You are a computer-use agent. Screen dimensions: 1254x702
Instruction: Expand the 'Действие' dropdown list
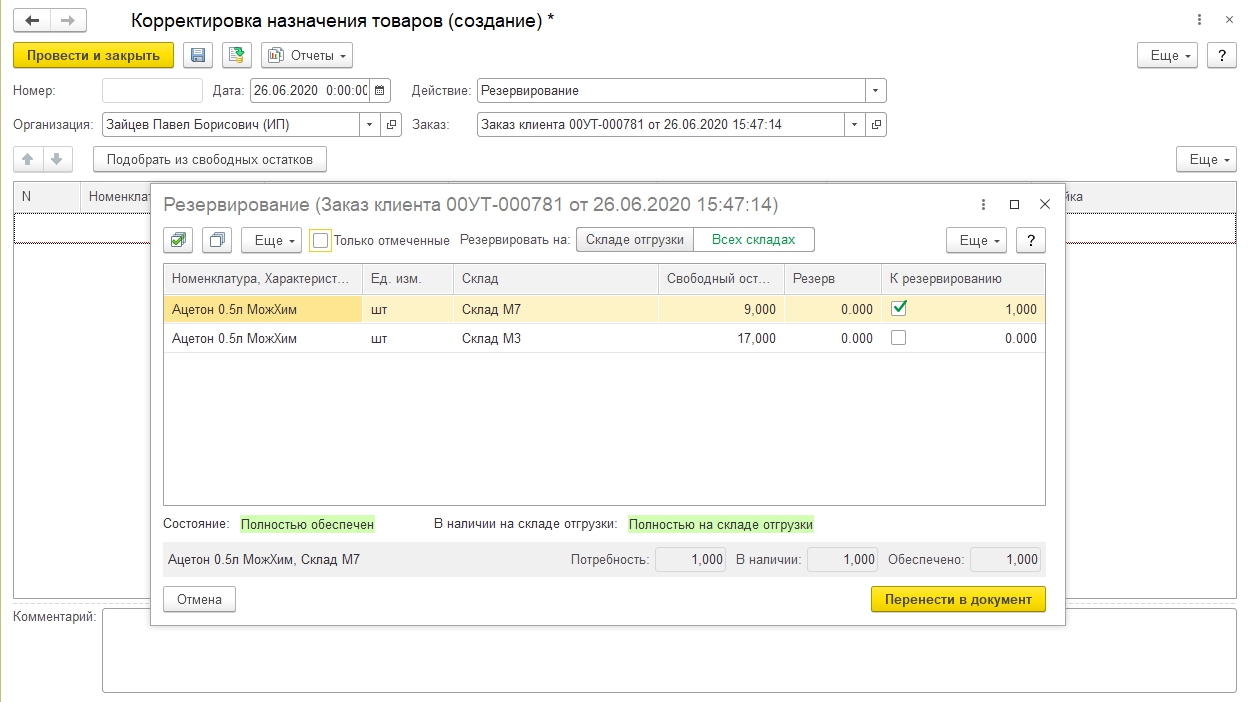tap(876, 91)
